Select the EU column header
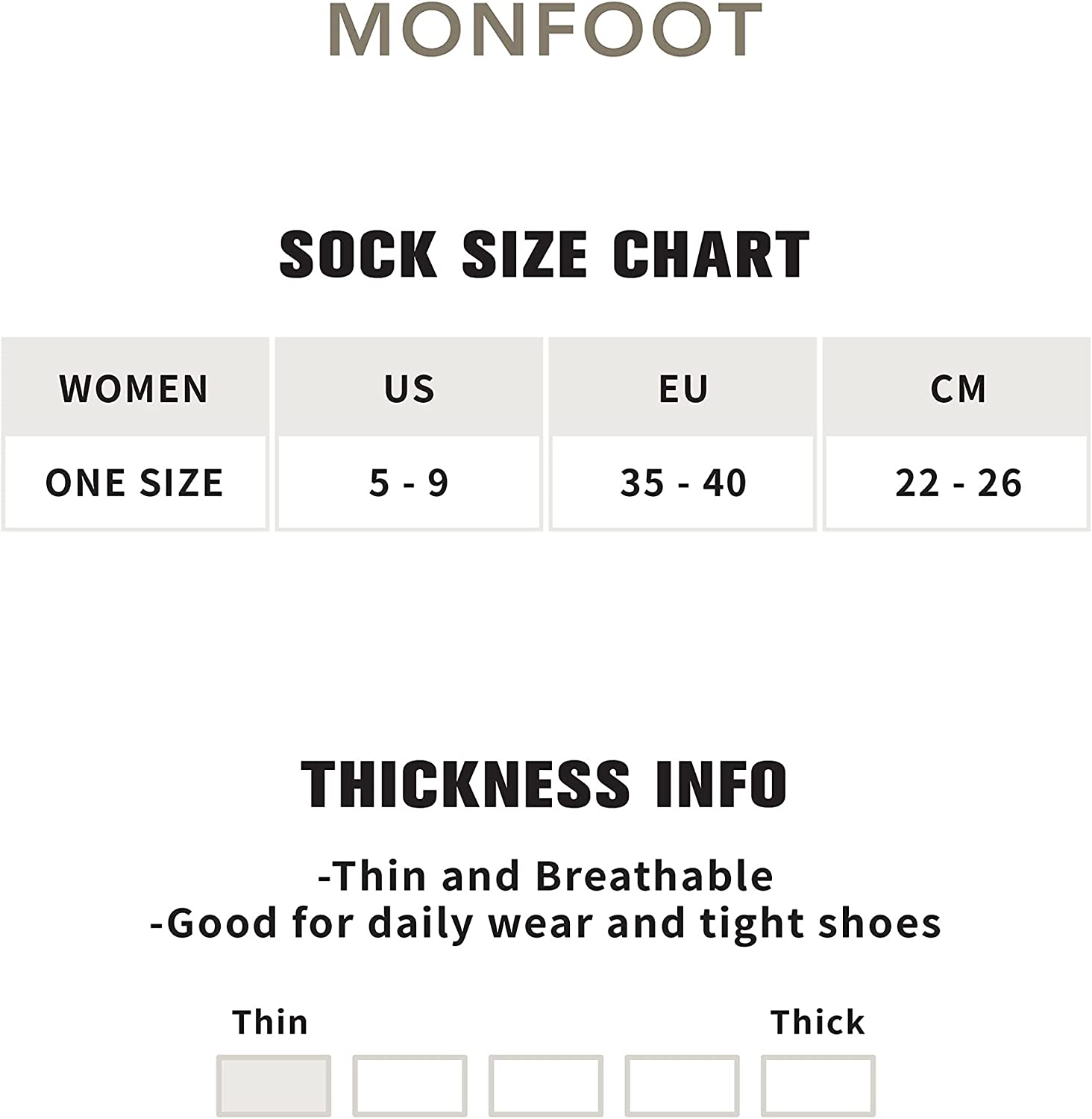Viewport: 1092px width, 1119px height. (x=683, y=389)
